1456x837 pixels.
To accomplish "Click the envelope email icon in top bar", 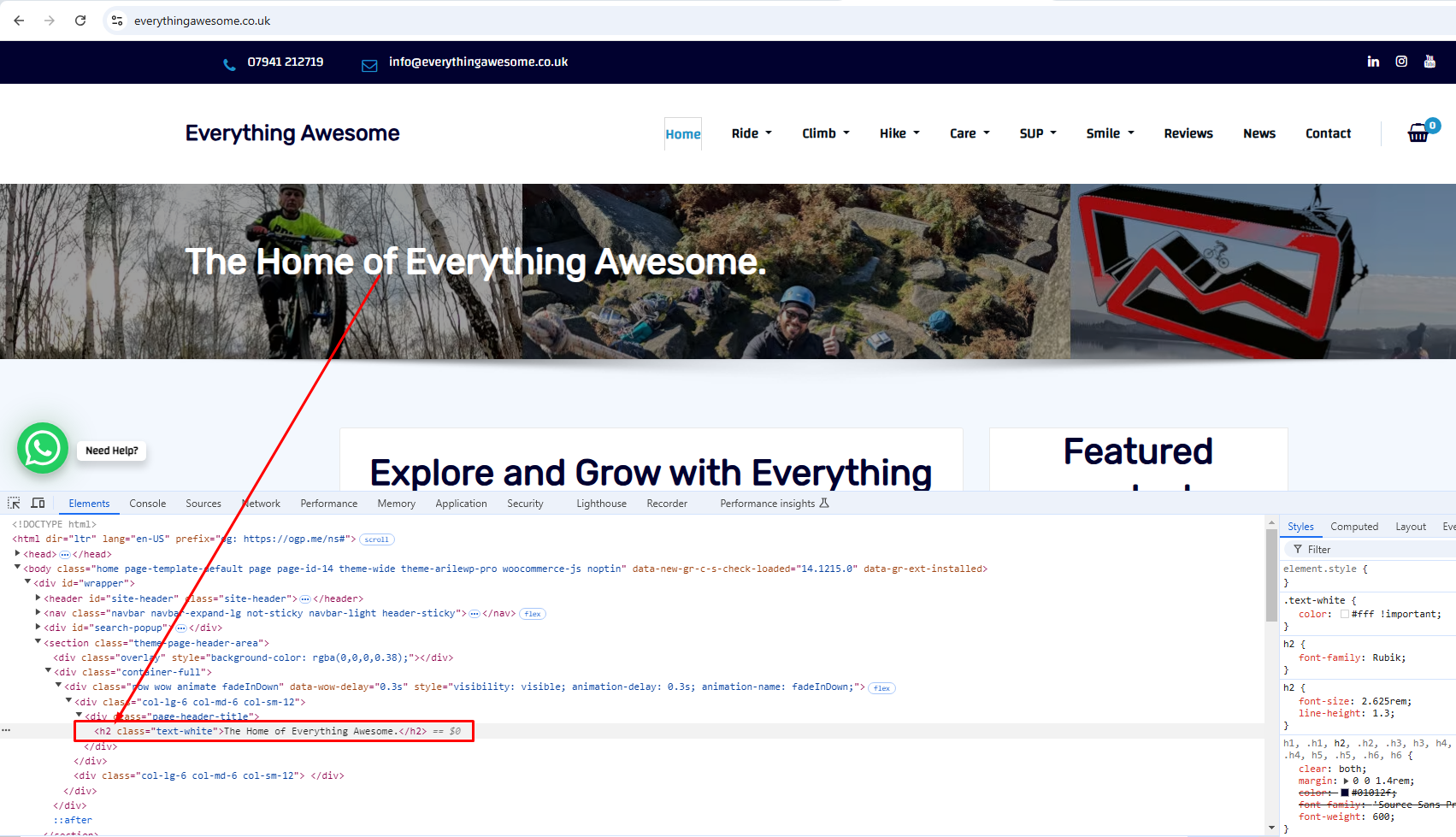I will point(369,66).
